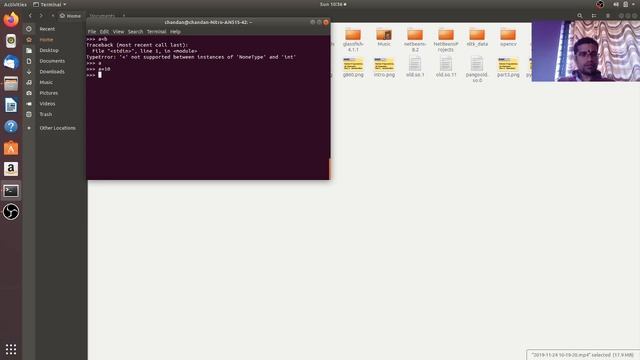
Task: Select Music folder in file grid
Action: click(x=384, y=38)
